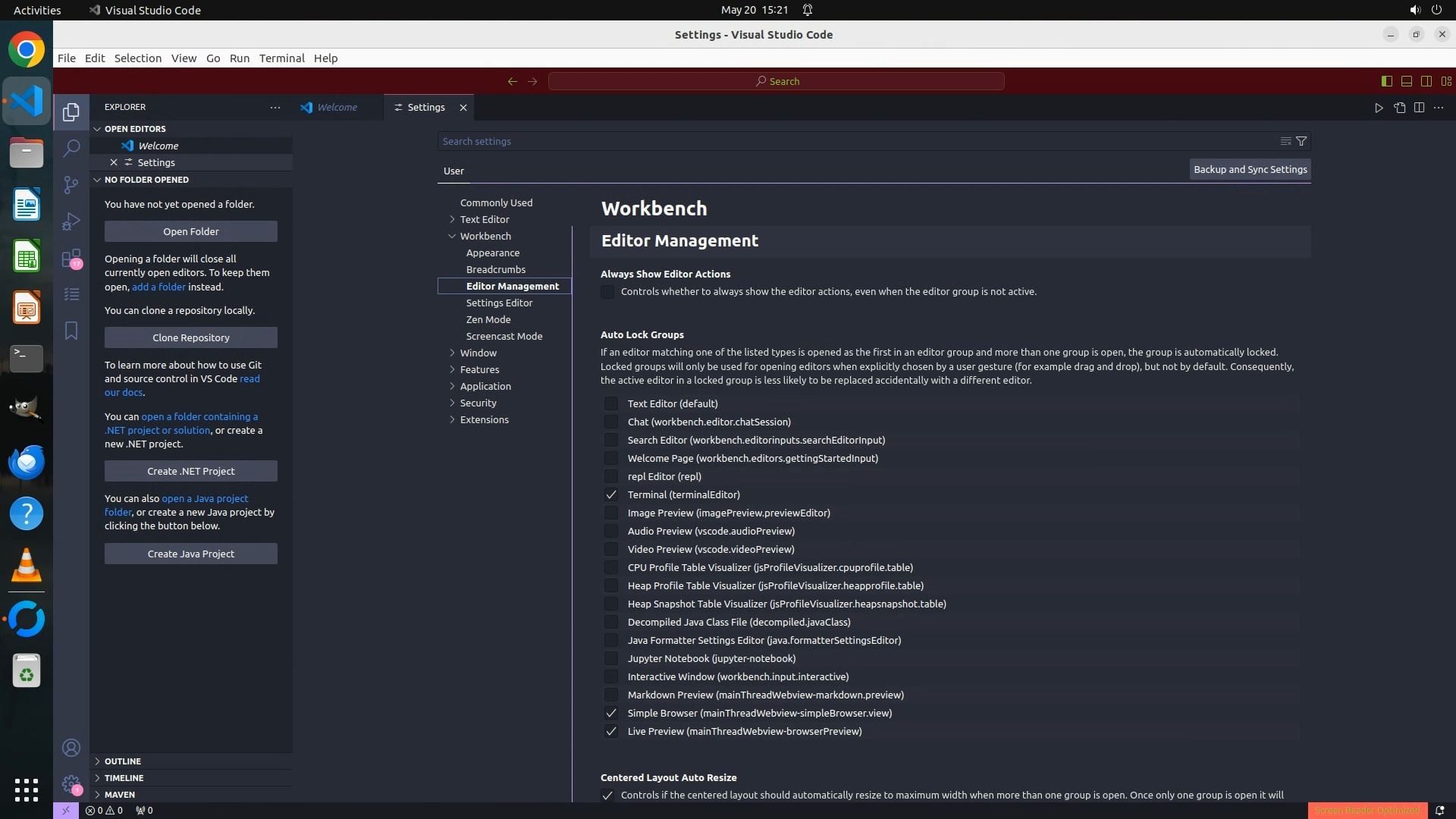Check the Markdown Preview auto lock option
Viewport: 1456px width, 819px height.
point(610,695)
